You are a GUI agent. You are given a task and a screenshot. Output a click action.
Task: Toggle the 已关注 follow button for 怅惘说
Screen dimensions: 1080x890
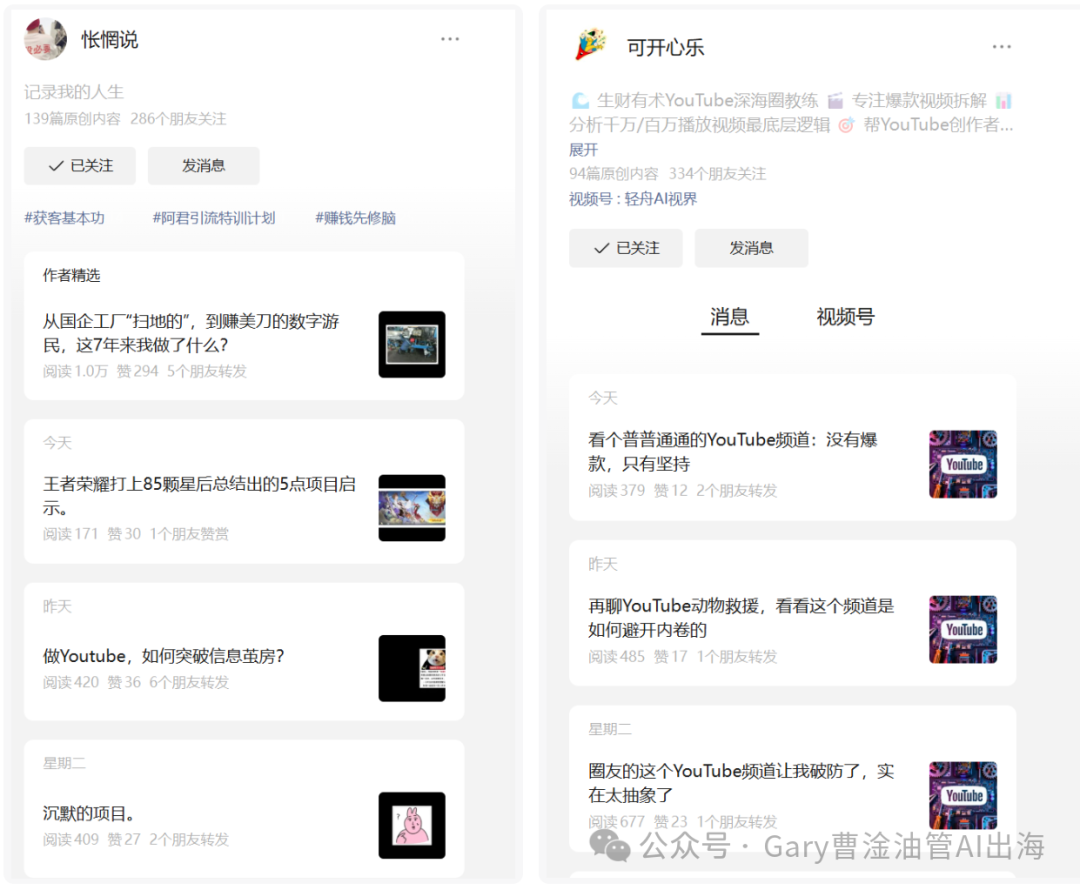[x=80, y=165]
